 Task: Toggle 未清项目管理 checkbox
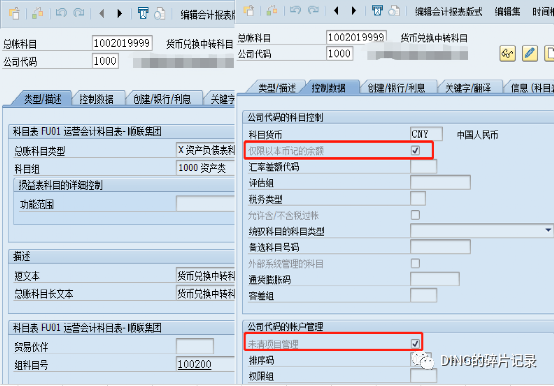[416, 343]
